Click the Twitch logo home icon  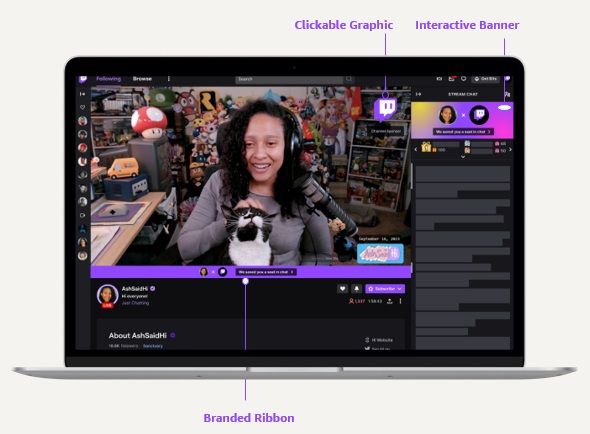click(x=83, y=79)
